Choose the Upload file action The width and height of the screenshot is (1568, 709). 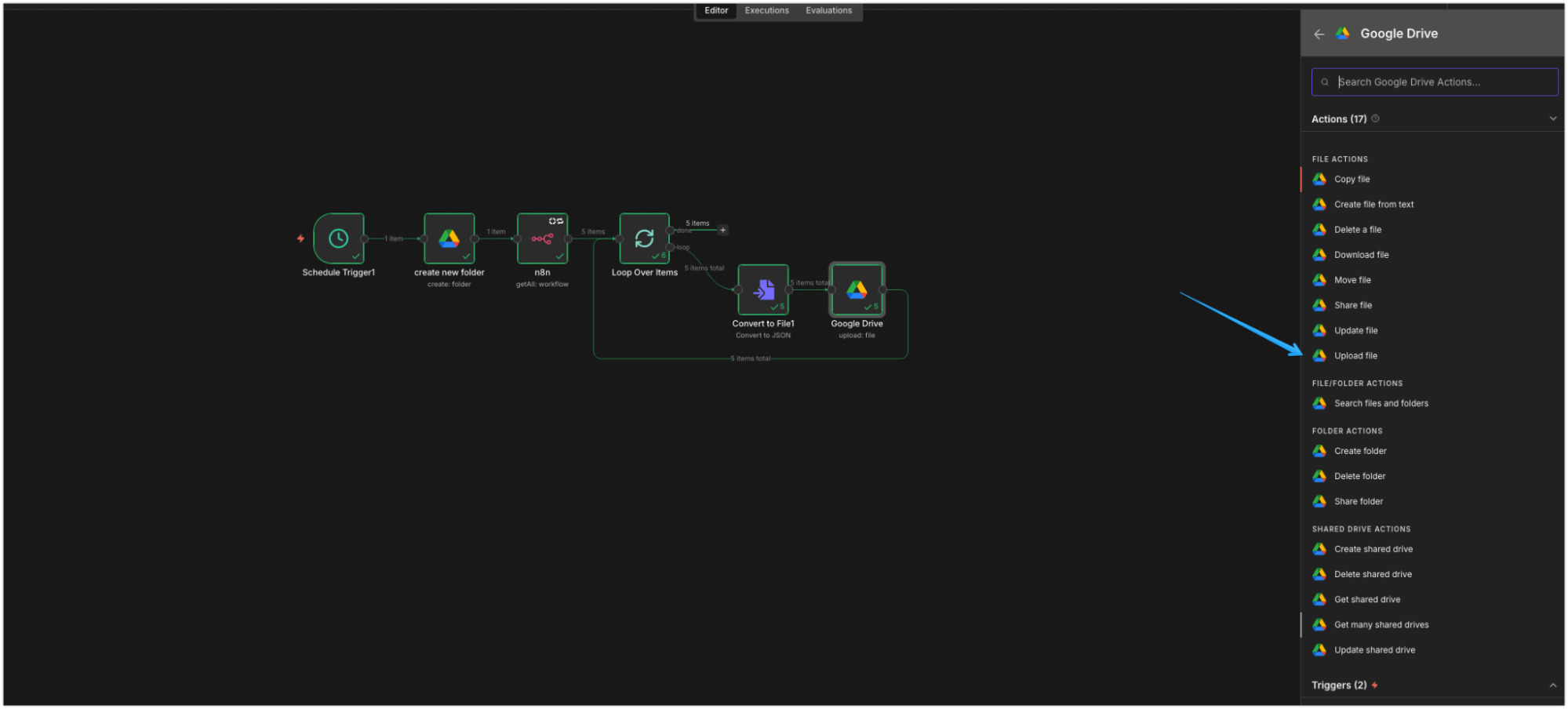pos(1355,356)
